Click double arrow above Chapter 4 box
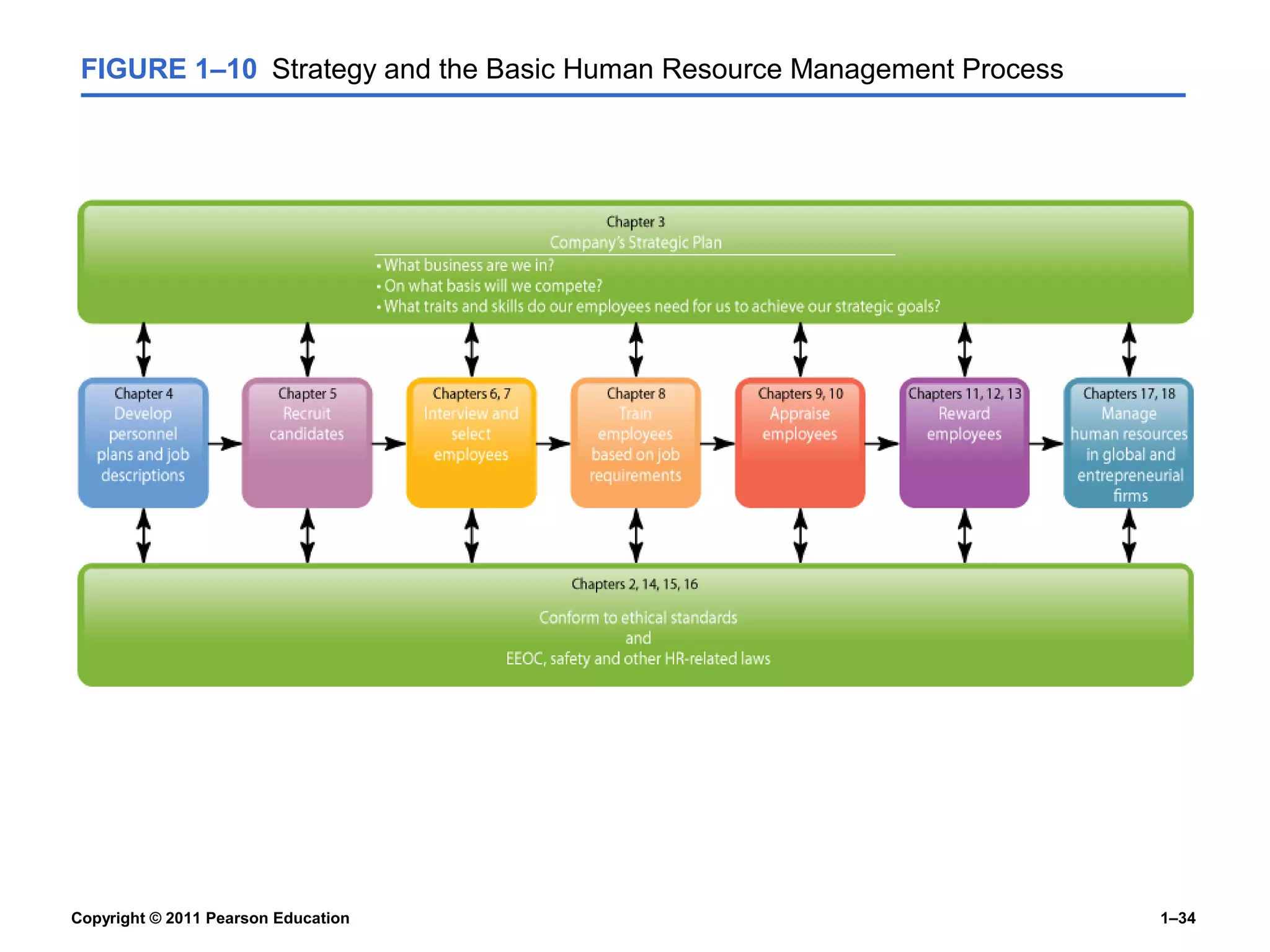Screen dimensions: 1270x952 [x=143, y=350]
